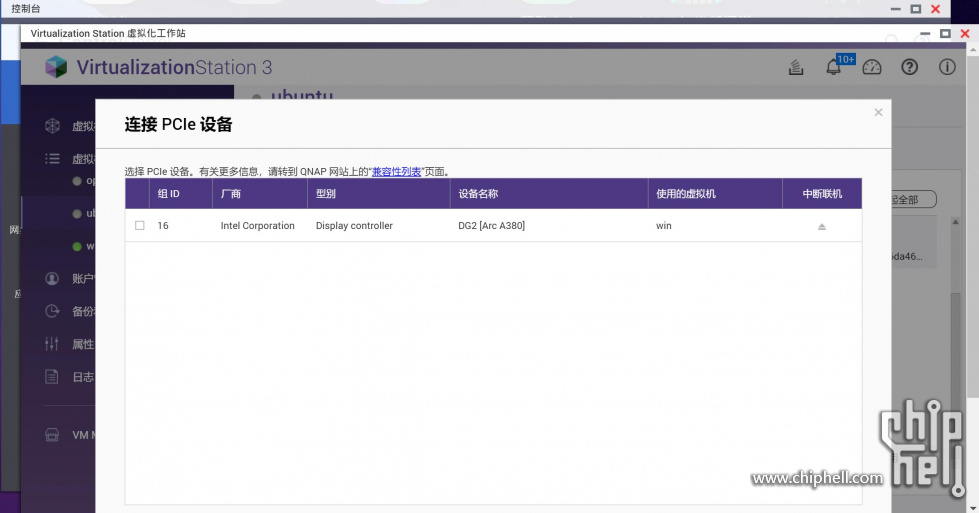Minimize the Virtualization Station window
This screenshot has height=513, width=979.
[x=925, y=34]
